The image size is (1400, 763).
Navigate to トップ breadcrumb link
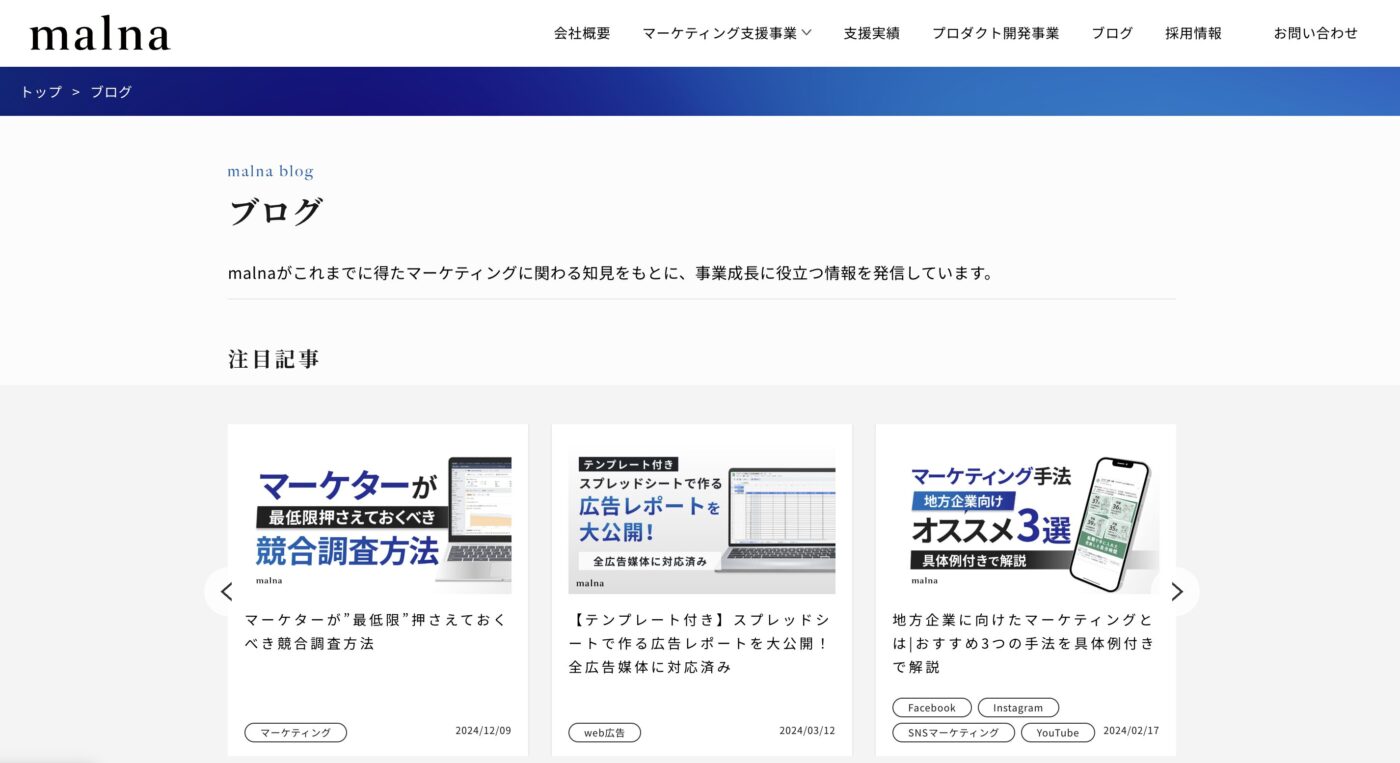click(41, 92)
